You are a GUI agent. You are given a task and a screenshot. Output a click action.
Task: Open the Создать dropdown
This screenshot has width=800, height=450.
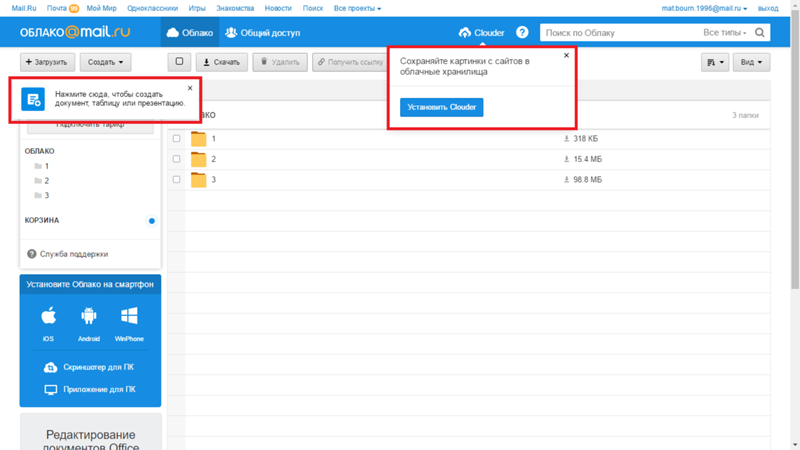tap(105, 62)
